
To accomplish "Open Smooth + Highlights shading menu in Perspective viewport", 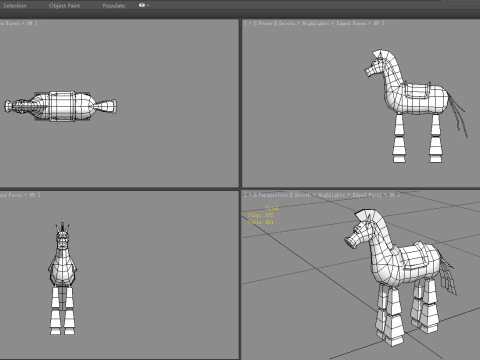I will click(x=319, y=195).
